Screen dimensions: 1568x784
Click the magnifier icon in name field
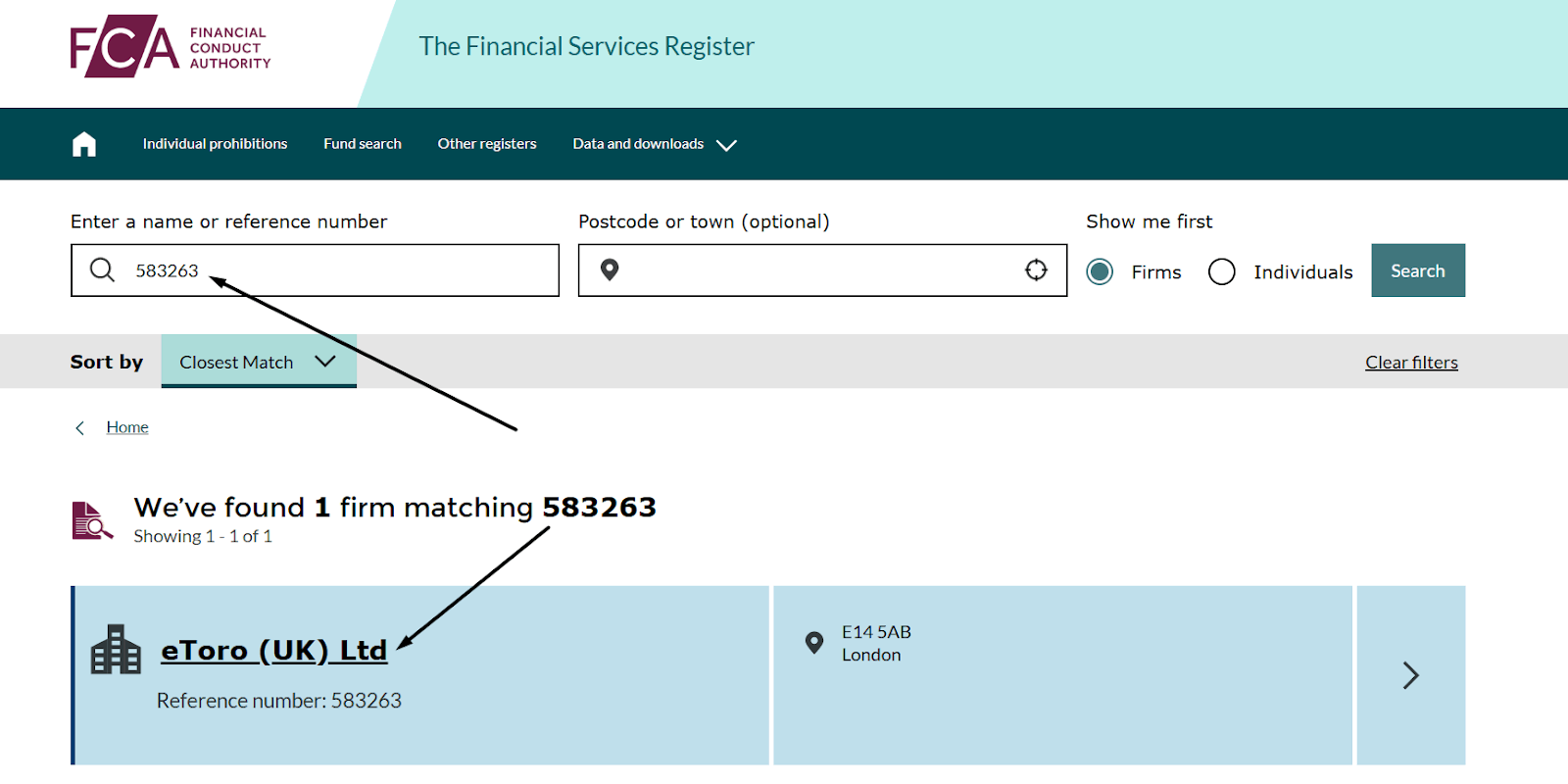tap(102, 269)
